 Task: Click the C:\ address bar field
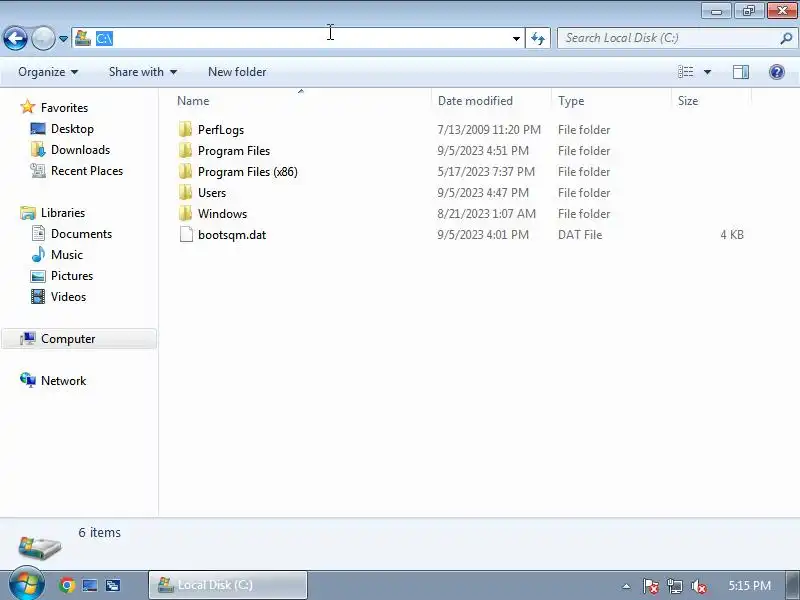297,38
